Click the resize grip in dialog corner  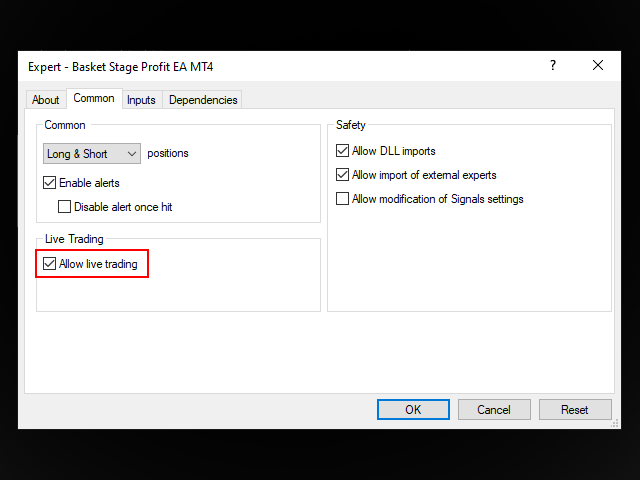[x=616, y=425]
